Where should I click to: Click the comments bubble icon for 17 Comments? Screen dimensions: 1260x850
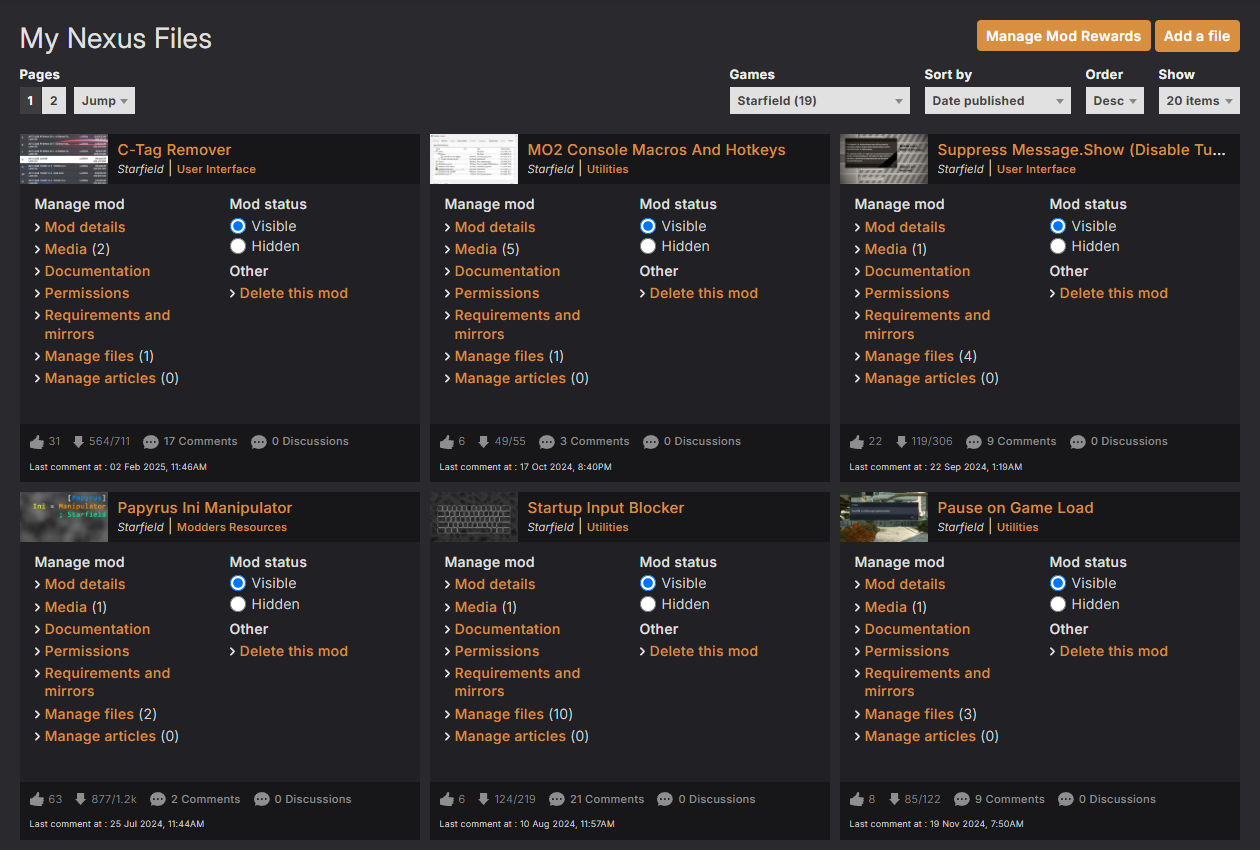[151, 442]
